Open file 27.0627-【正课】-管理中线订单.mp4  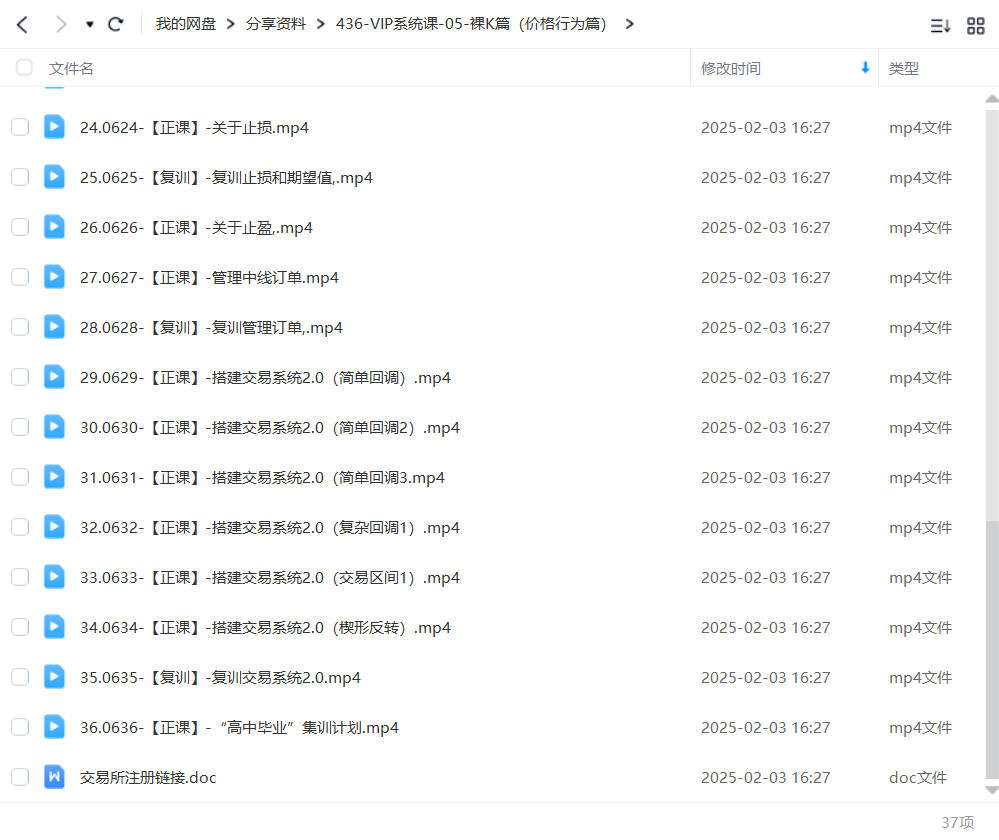click(x=209, y=277)
